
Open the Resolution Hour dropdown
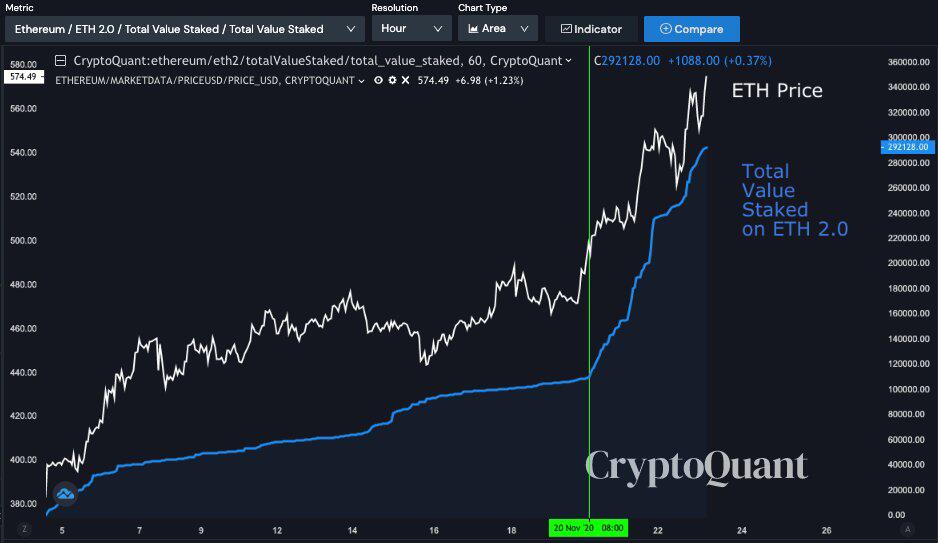pyautogui.click(x=412, y=29)
